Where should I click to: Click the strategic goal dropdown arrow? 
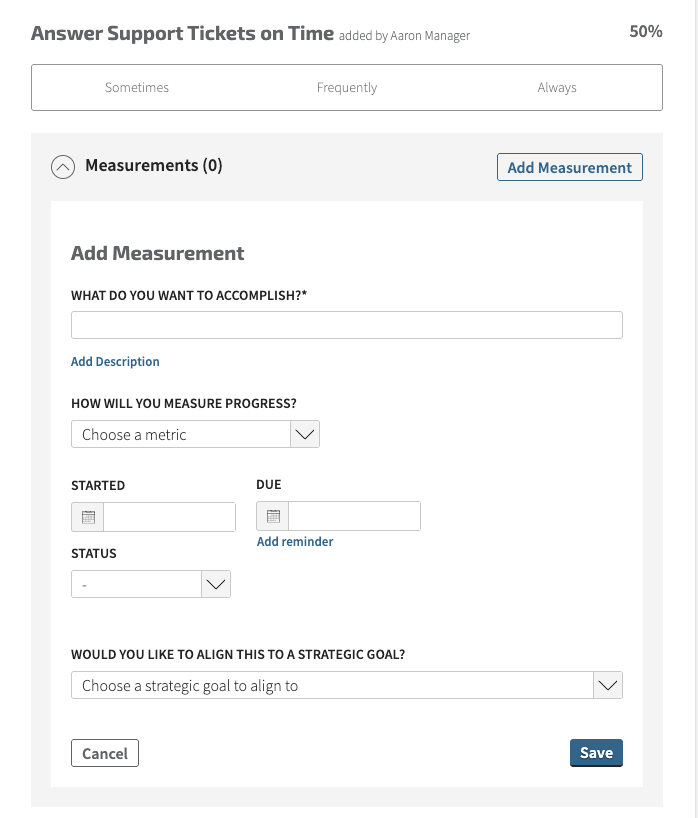point(608,685)
